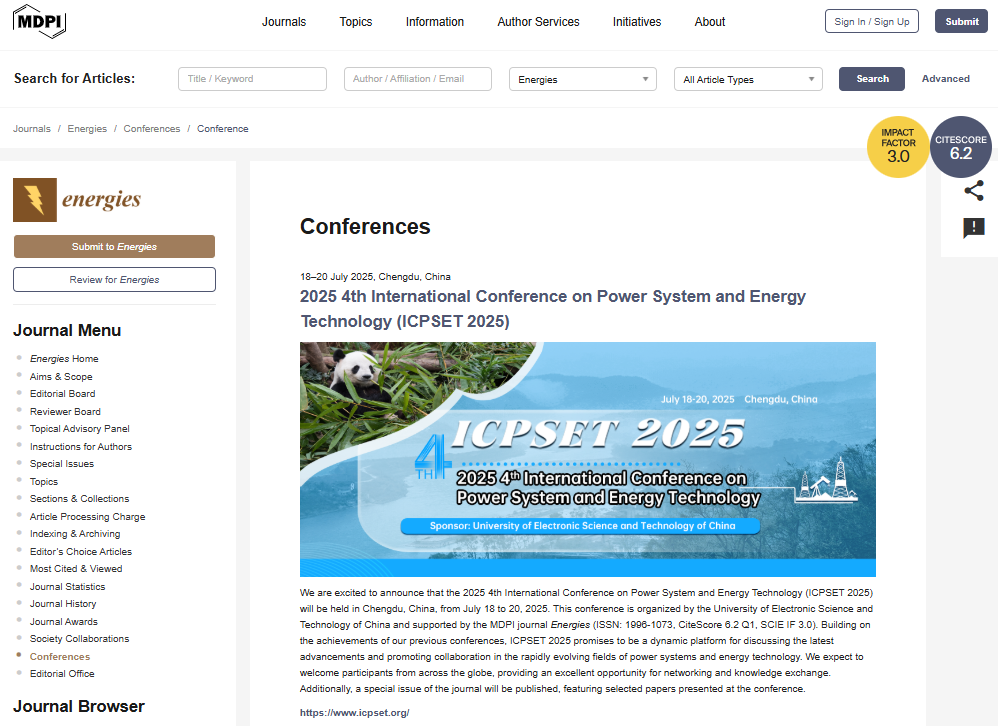Open Energies Home in Journal Menu
The width and height of the screenshot is (998, 726).
(x=64, y=359)
